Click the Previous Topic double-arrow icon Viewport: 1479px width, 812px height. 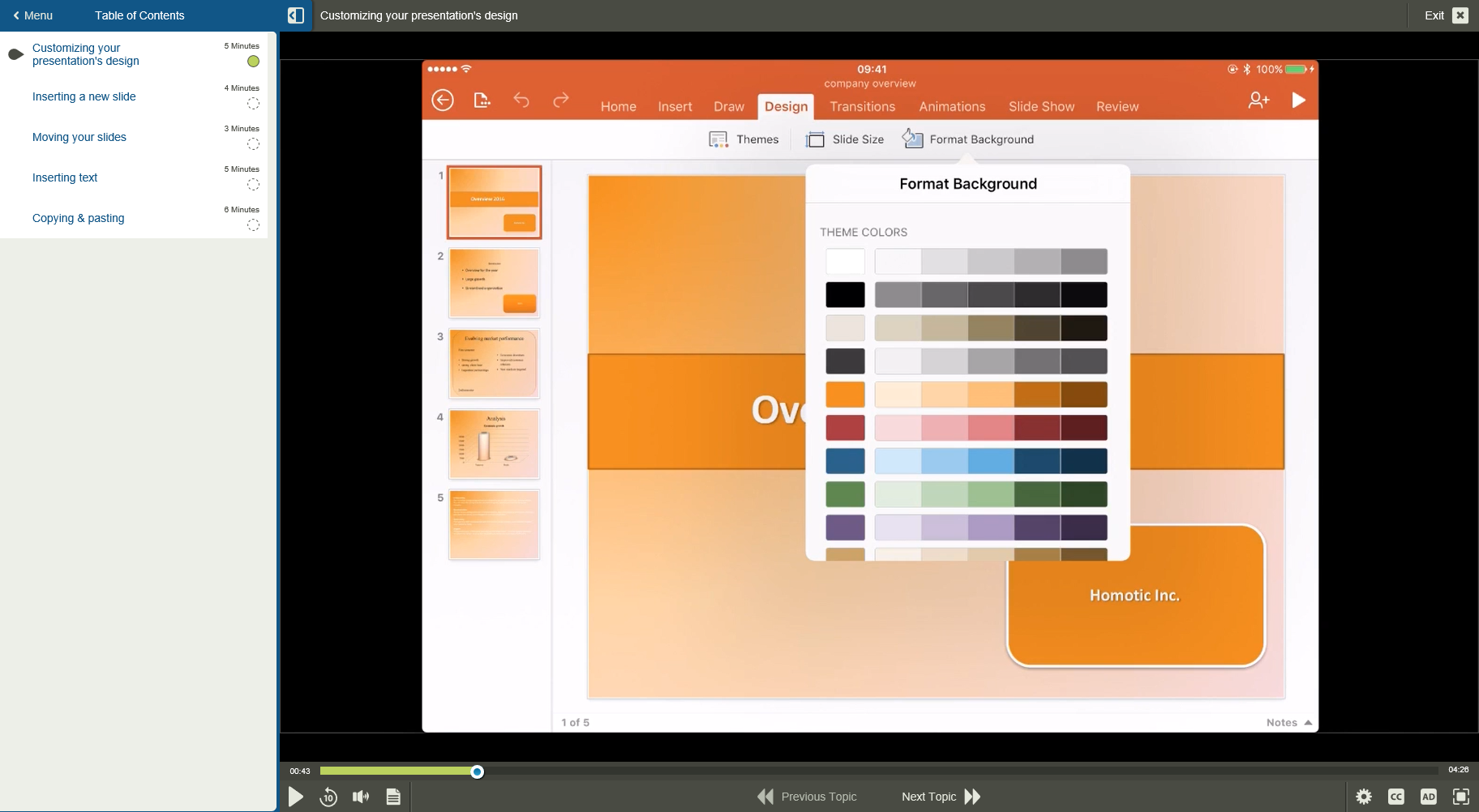pyautogui.click(x=763, y=797)
